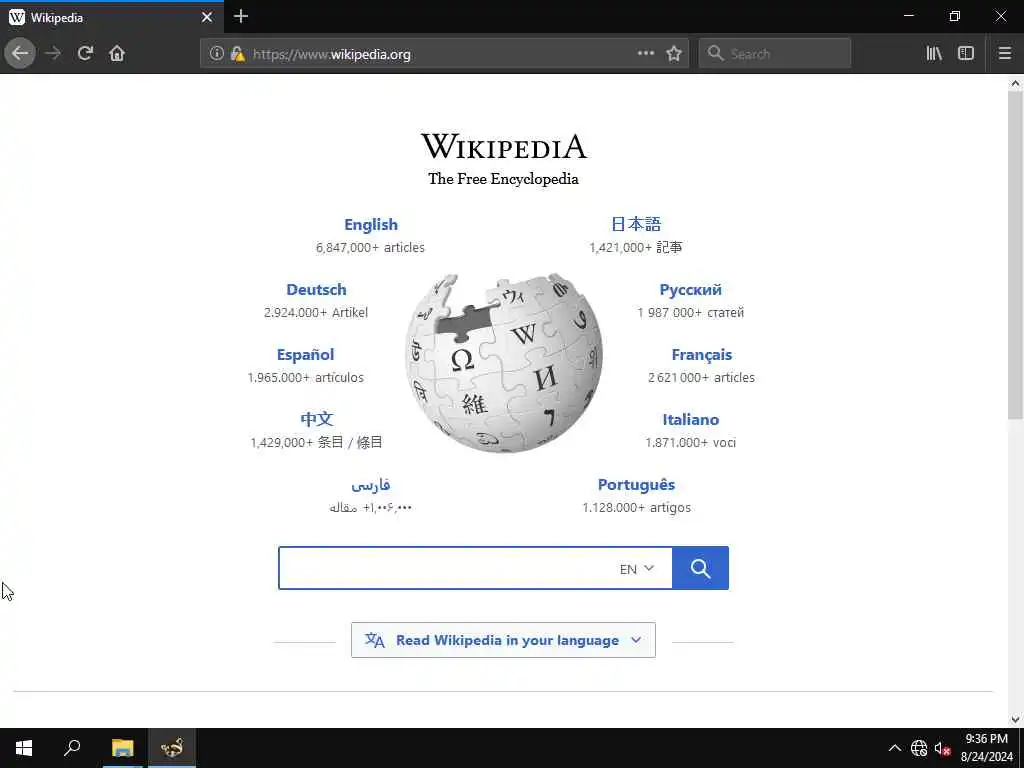Click the Wikipedia puzzle globe logo
Image resolution: width=1024 pixels, height=768 pixels.
click(x=504, y=362)
